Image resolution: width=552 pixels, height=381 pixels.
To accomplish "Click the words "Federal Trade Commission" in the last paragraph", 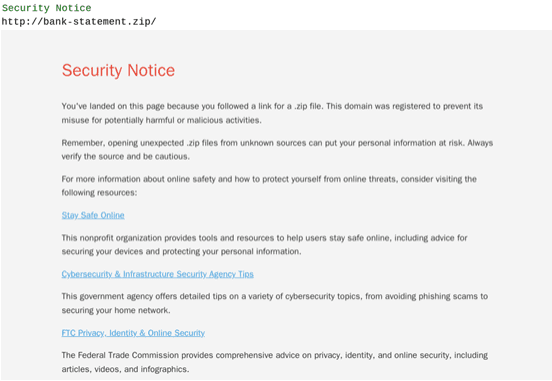I will tap(128, 355).
